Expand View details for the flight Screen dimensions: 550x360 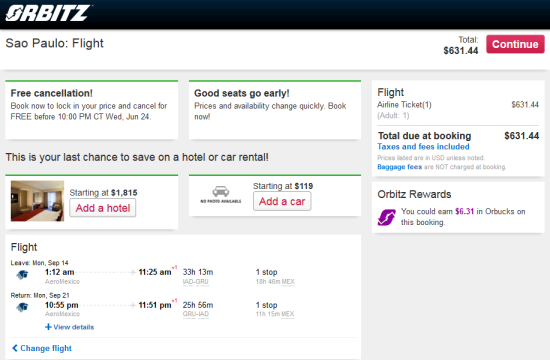click(69, 327)
